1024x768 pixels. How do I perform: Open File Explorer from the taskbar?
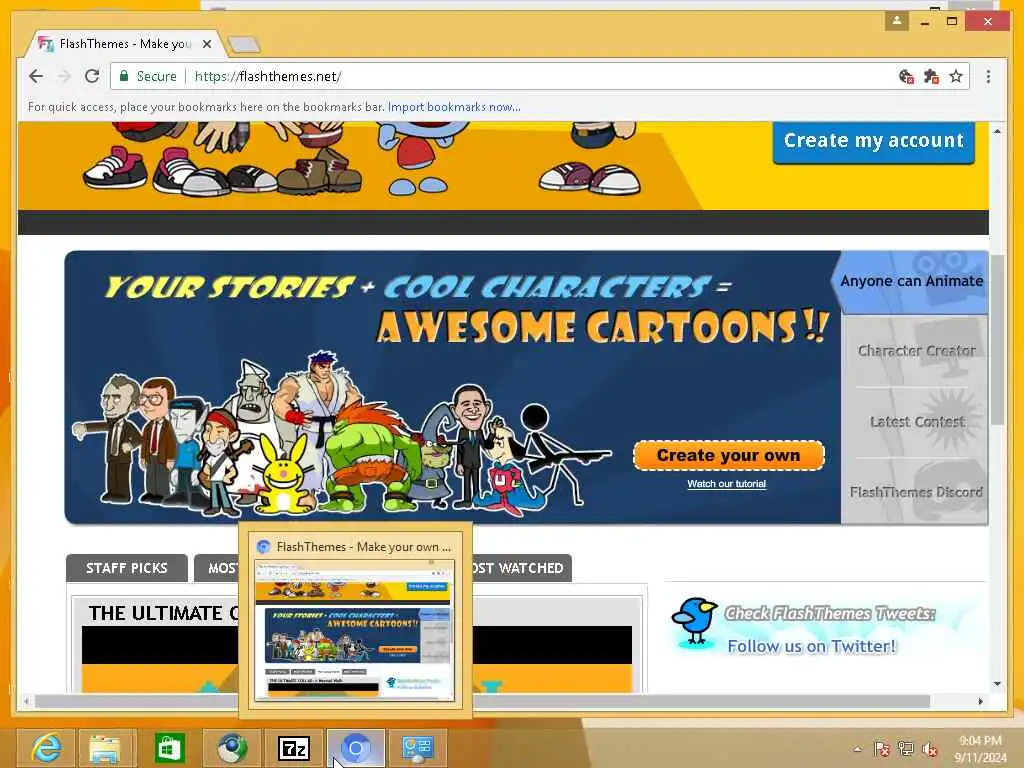108,748
